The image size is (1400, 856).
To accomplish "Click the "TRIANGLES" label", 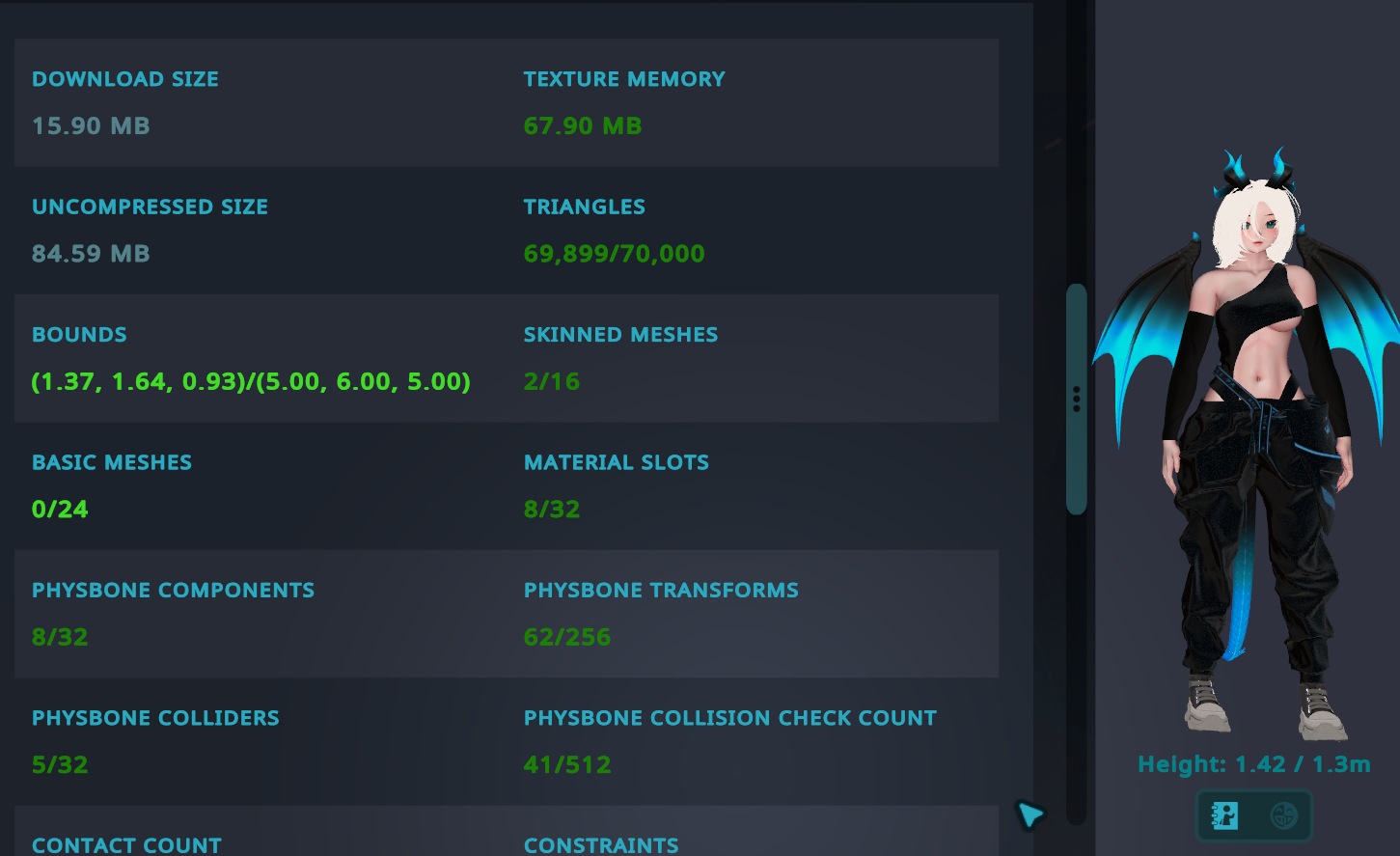I will click(585, 207).
